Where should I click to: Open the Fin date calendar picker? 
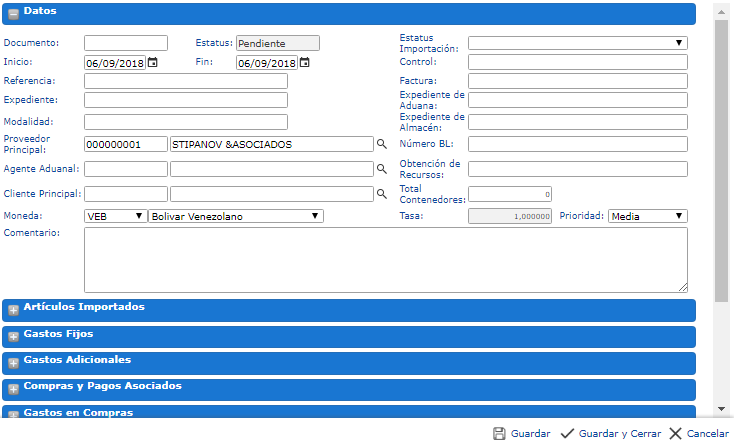tap(305, 62)
